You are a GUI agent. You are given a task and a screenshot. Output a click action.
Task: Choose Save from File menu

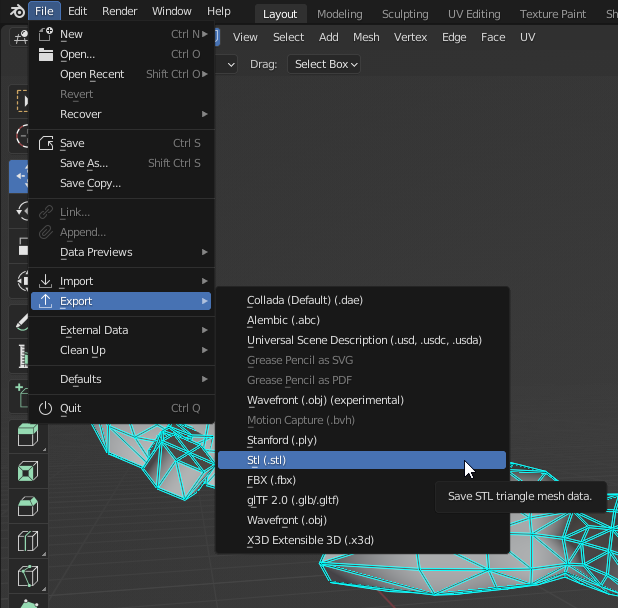click(121, 143)
